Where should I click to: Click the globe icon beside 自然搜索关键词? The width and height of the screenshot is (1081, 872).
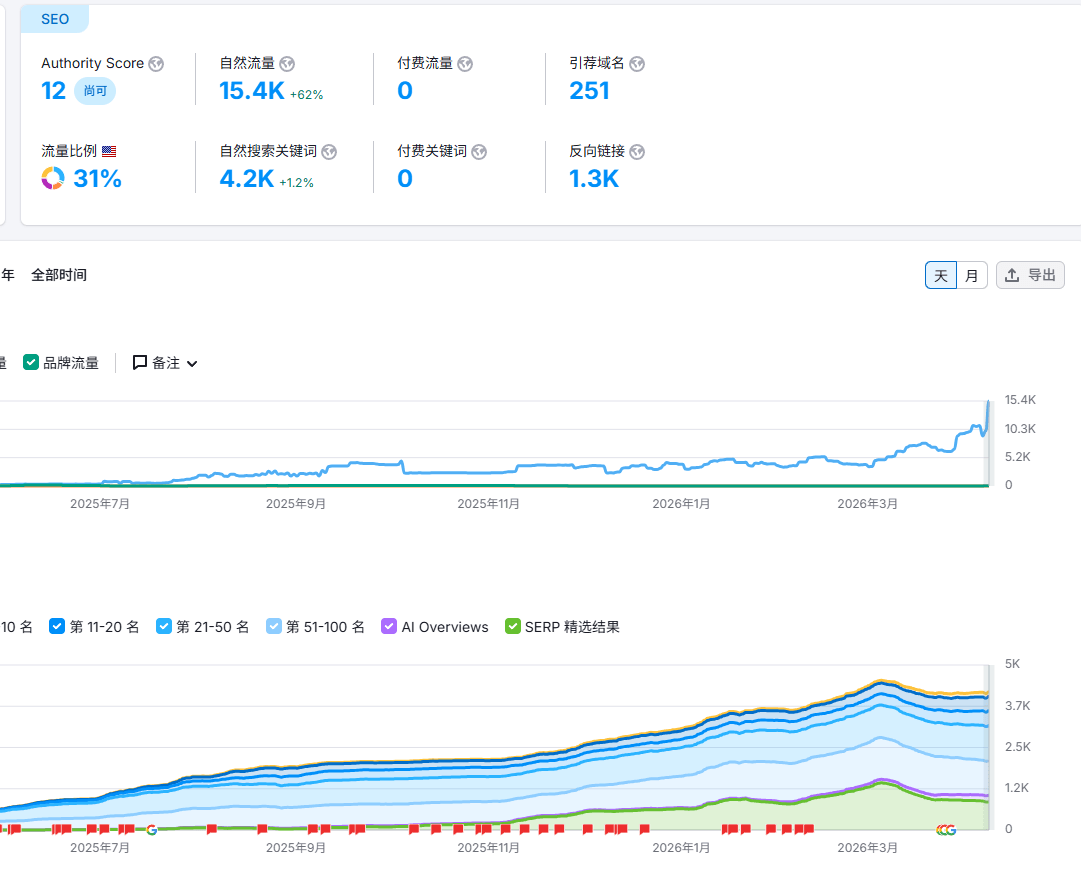click(x=329, y=152)
